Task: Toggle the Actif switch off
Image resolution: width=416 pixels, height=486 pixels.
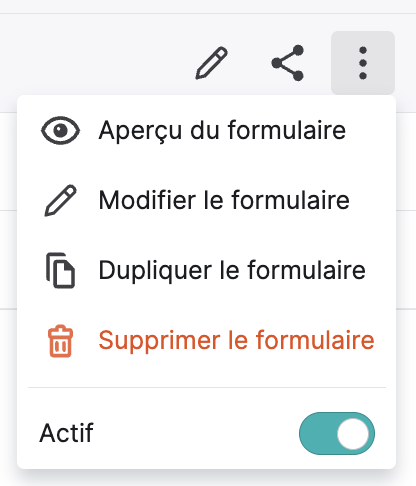Action: [x=337, y=433]
